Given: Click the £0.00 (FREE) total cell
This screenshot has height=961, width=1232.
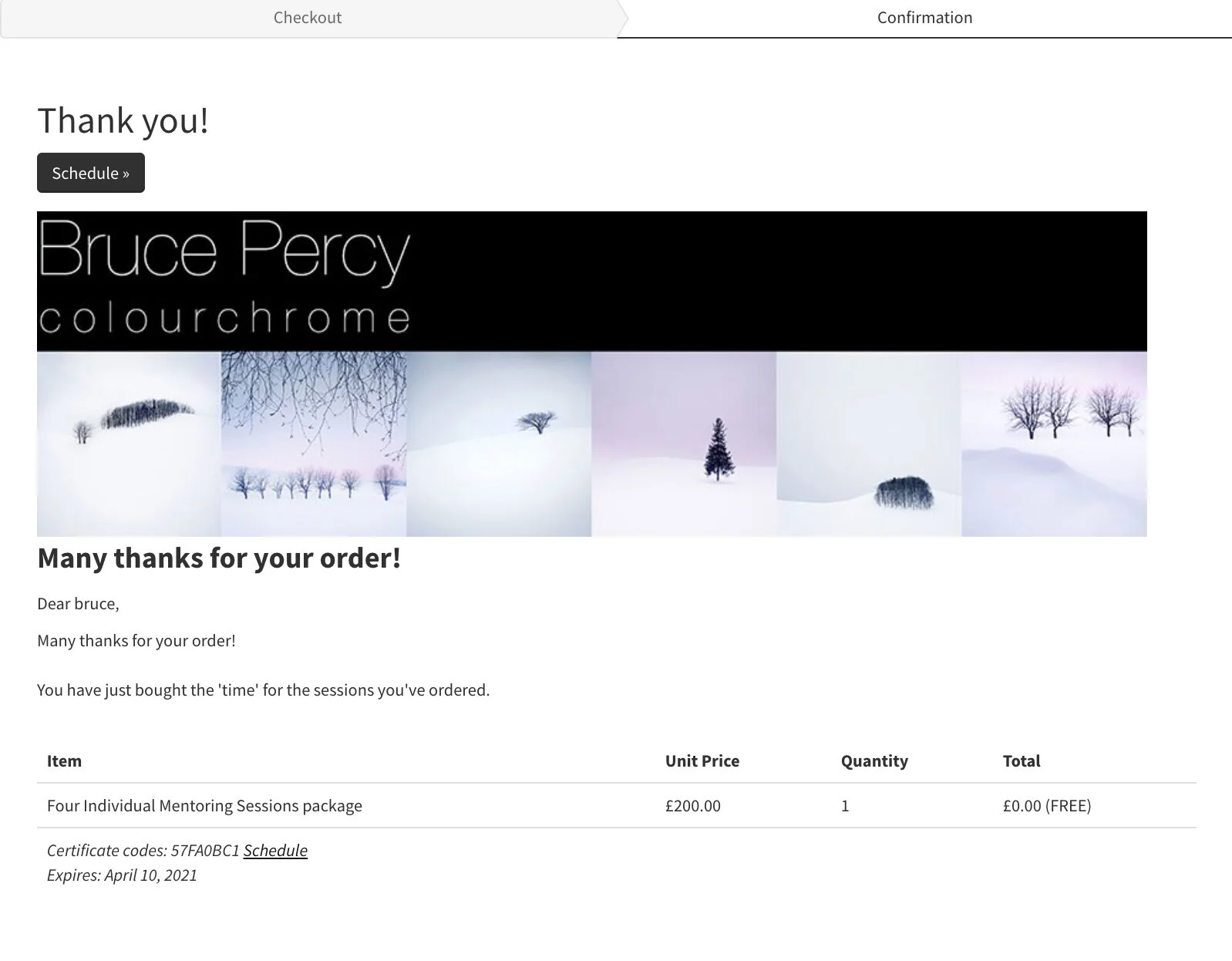Looking at the screenshot, I should (x=1047, y=806).
